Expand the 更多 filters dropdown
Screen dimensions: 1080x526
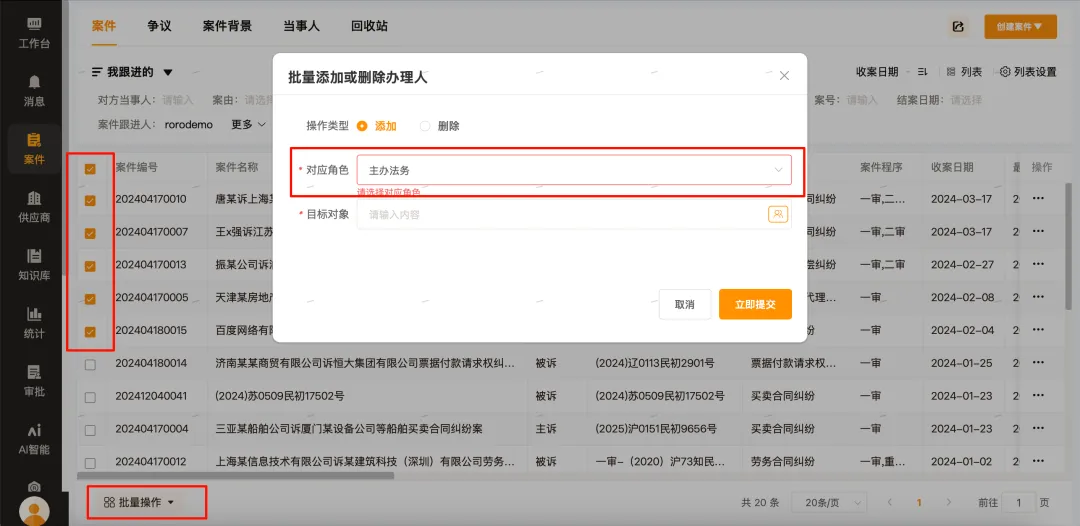(x=249, y=125)
